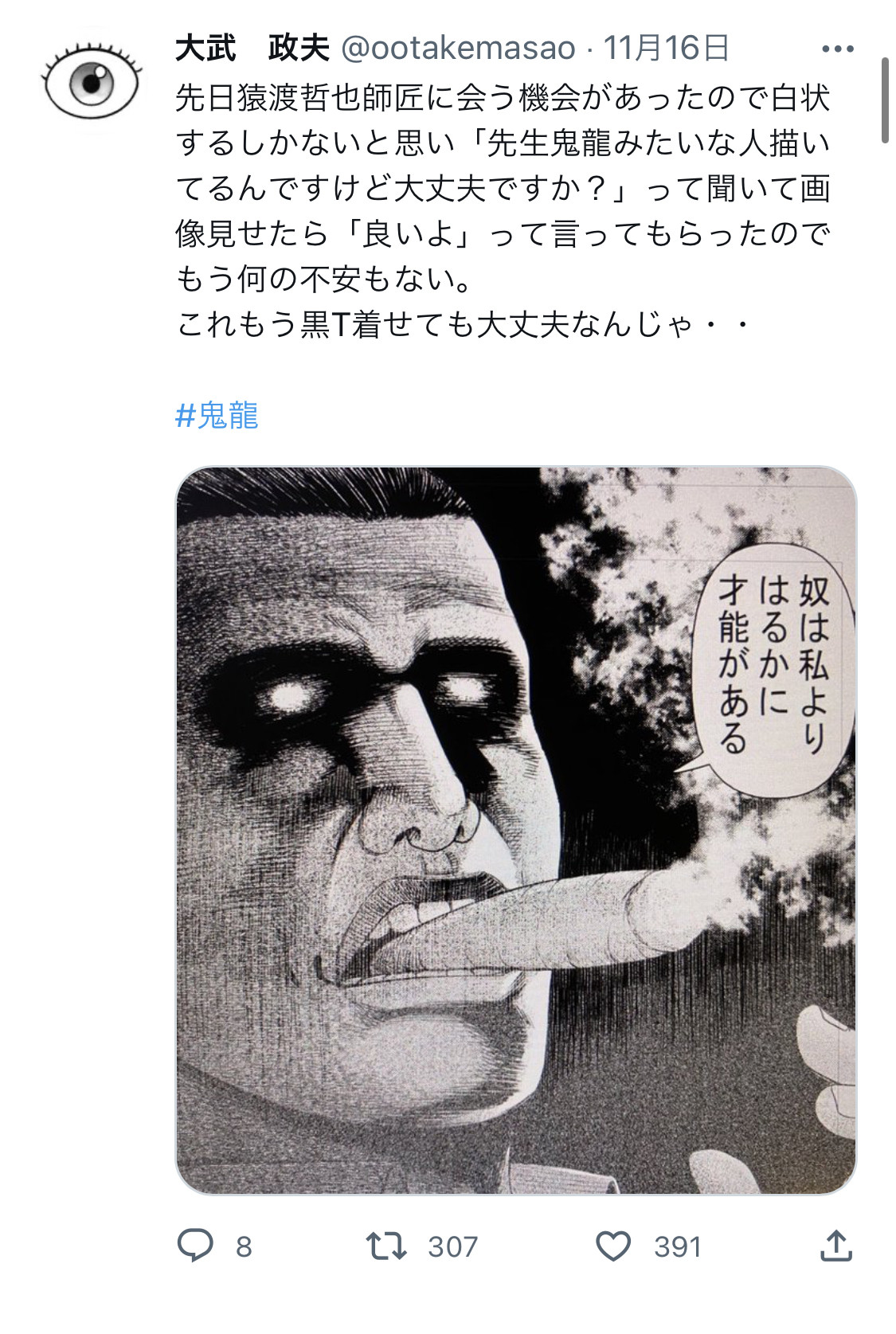This screenshot has height=1334, width=896.
Task: Click the last line mentioning 黒T
Action: pos(464,325)
